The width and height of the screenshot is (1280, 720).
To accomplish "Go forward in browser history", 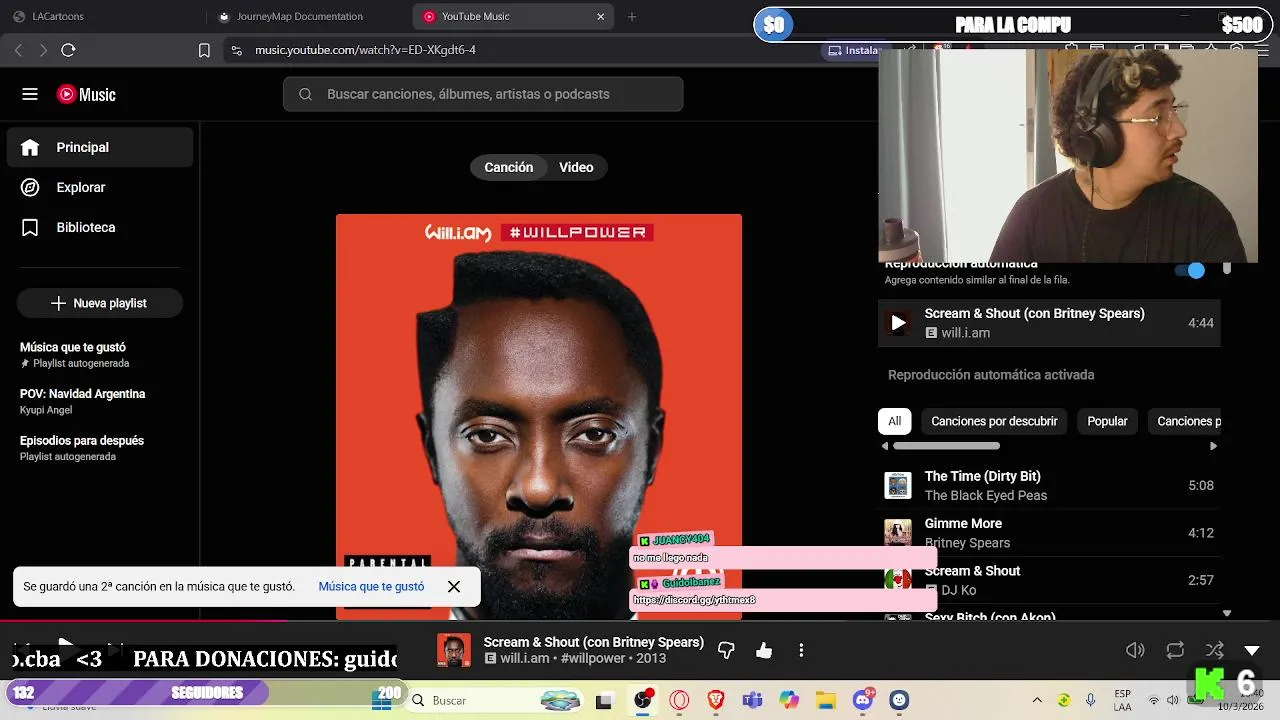I will (43, 50).
